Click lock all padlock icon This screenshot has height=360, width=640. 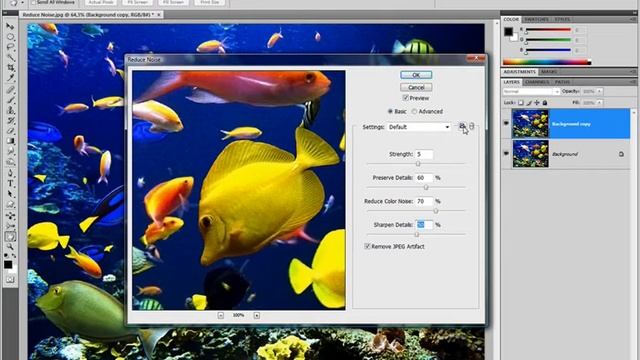(544, 103)
